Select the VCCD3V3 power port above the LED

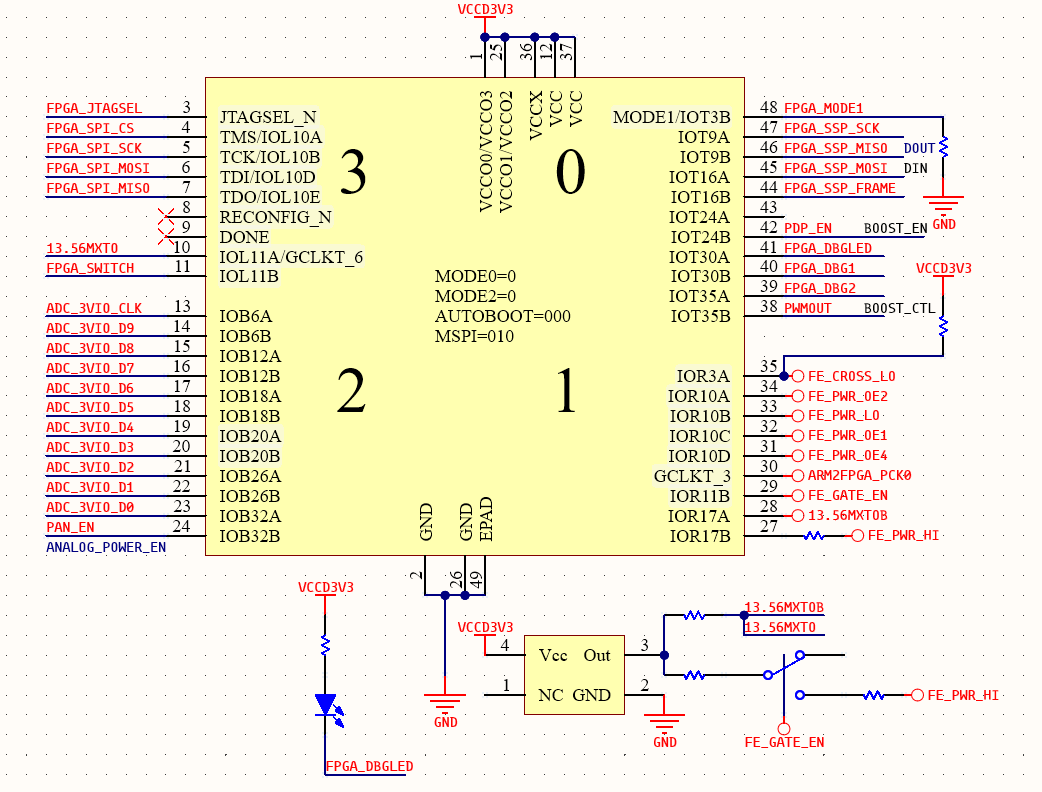tap(326, 590)
